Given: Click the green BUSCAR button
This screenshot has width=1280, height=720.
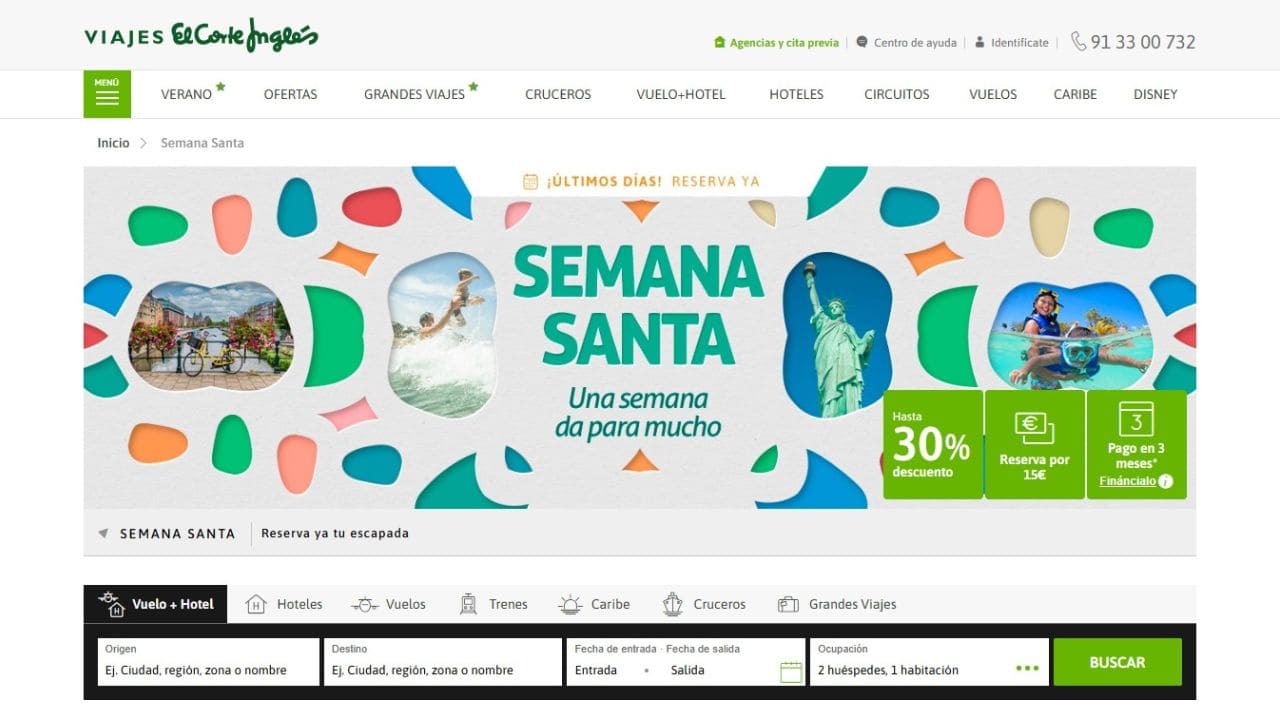Looking at the screenshot, I should pos(1117,662).
